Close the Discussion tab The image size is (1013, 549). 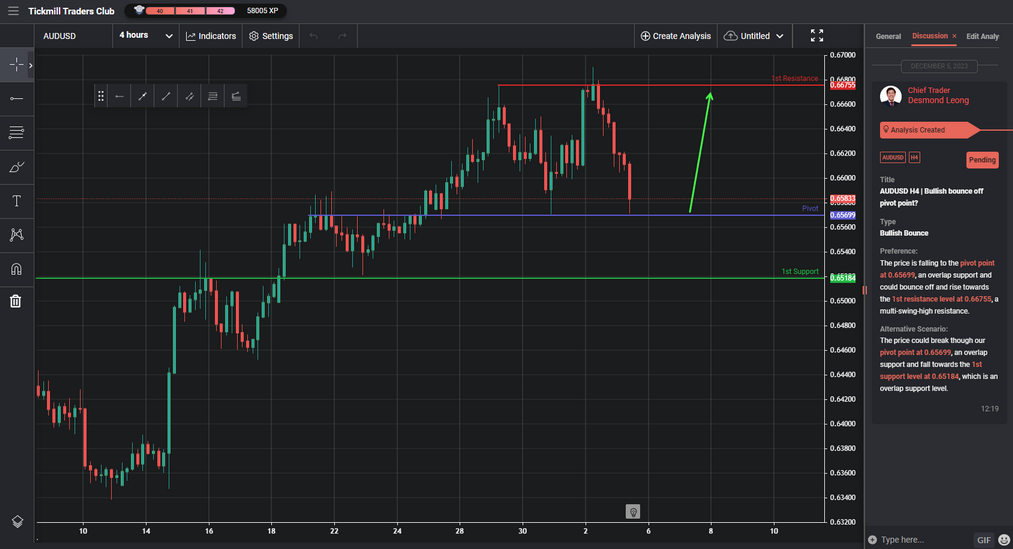coord(954,36)
